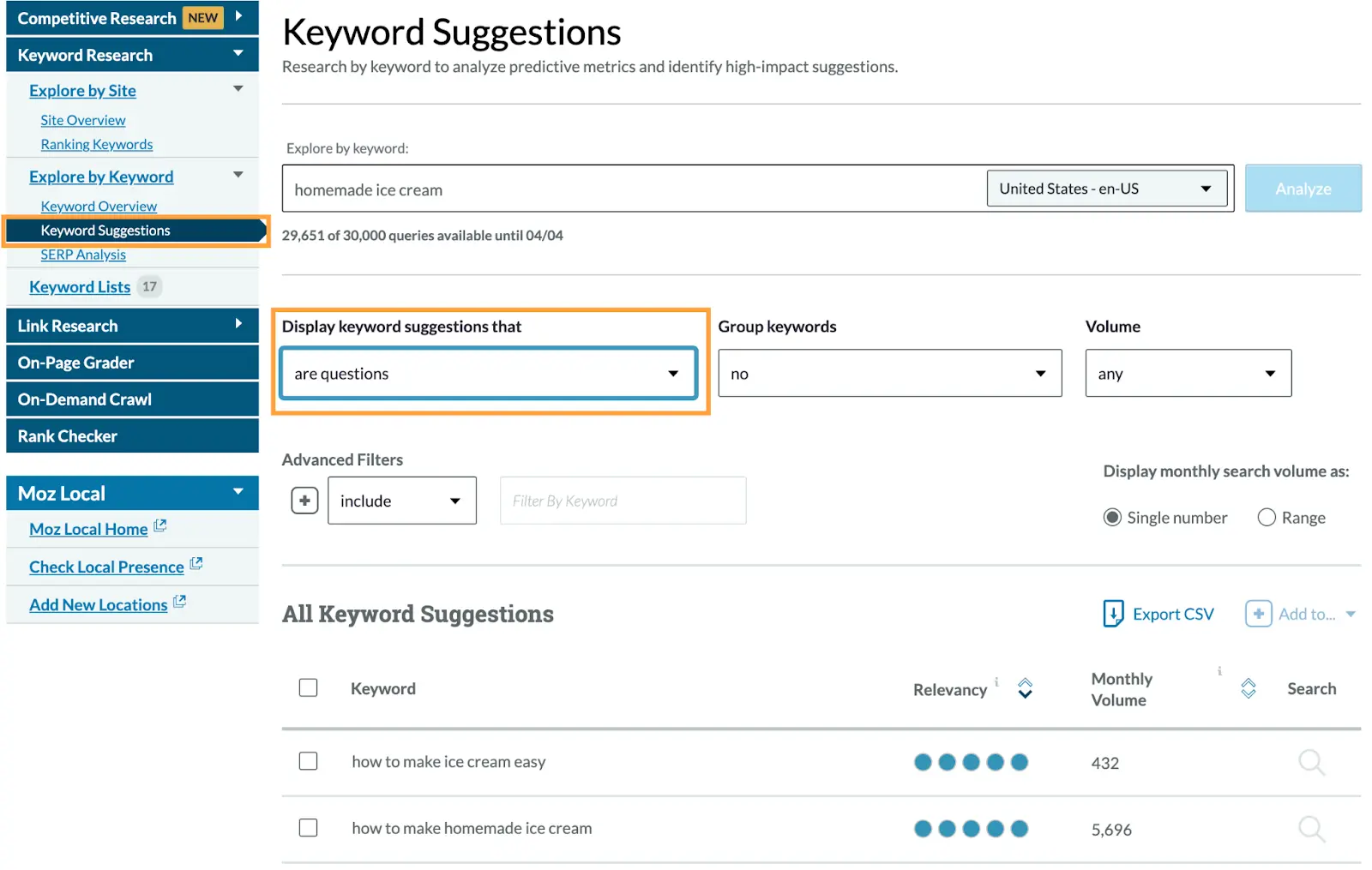Click the Relevancy info icon

pyautogui.click(x=996, y=682)
